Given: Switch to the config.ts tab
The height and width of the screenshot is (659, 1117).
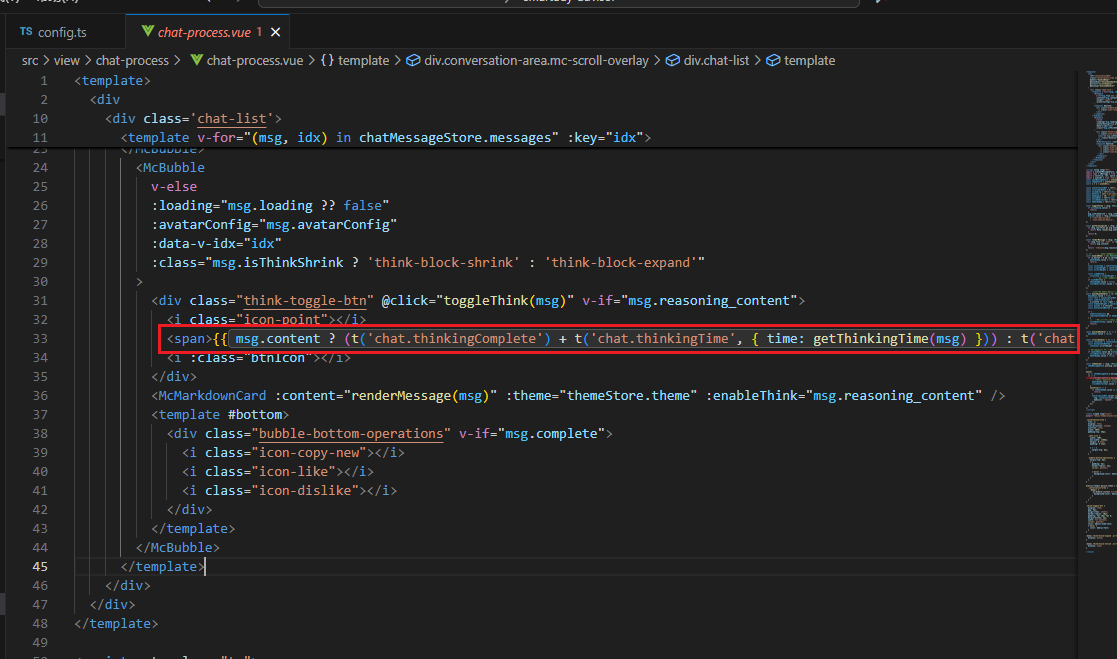Looking at the screenshot, I should coord(62,31).
